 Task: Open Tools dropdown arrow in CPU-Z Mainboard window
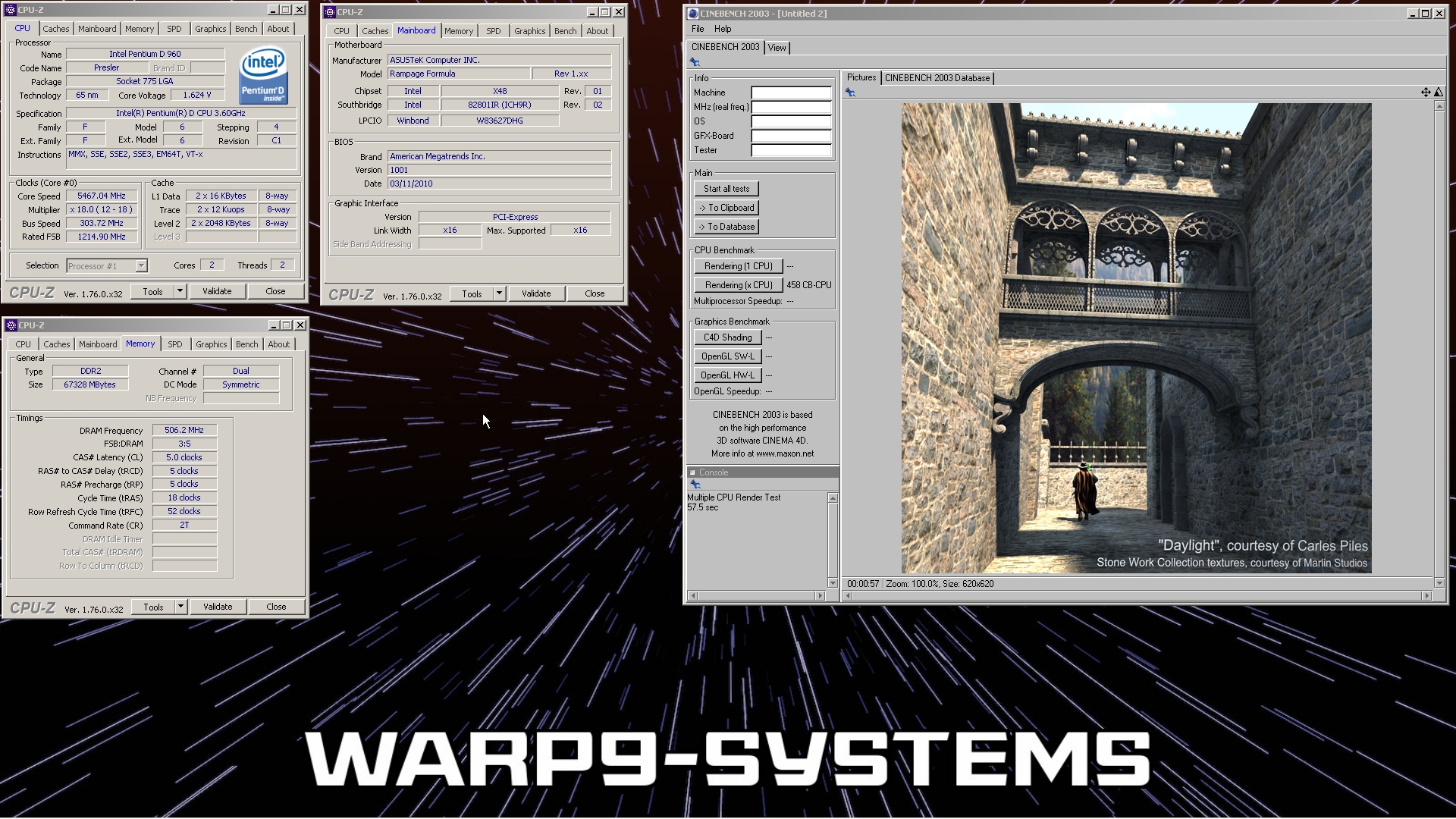(x=500, y=293)
